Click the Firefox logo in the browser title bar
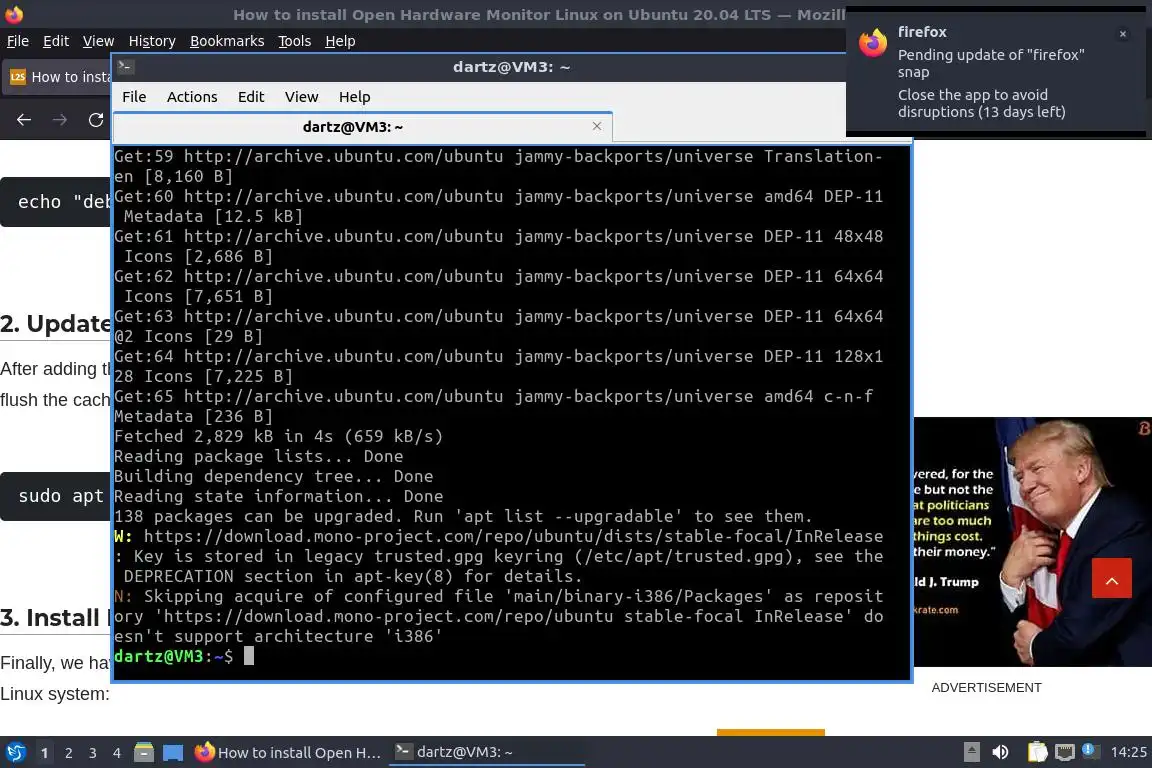 click(14, 14)
